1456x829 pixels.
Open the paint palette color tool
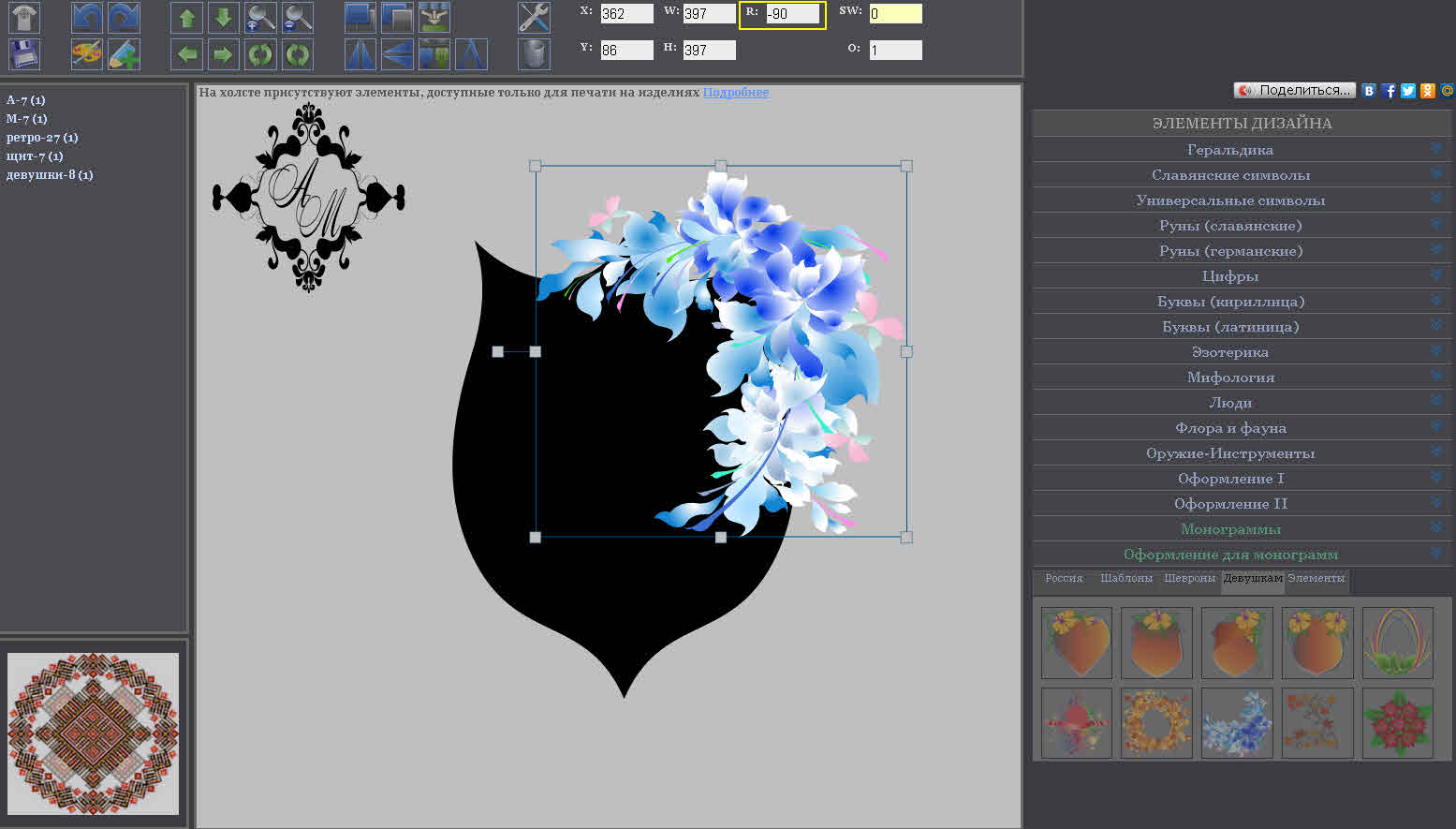tap(87, 54)
